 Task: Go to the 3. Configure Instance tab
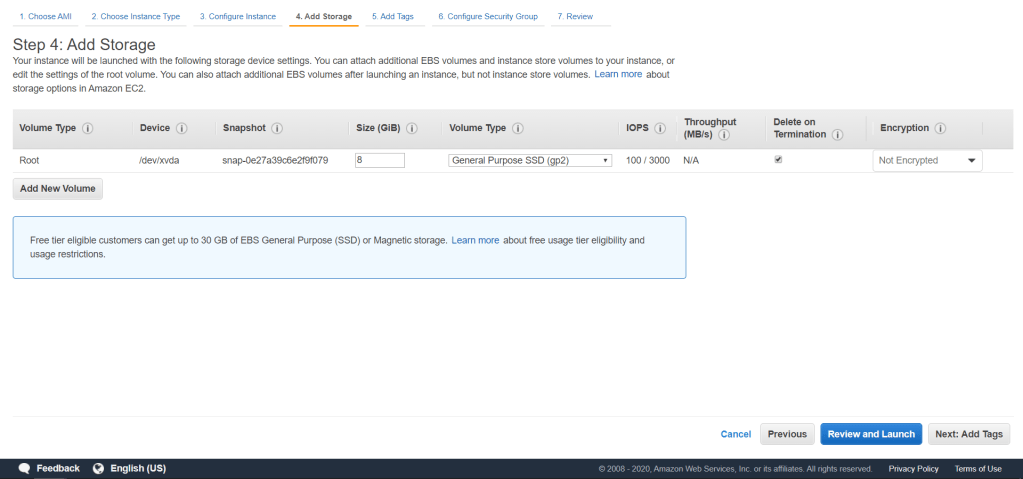pyautogui.click(x=237, y=17)
